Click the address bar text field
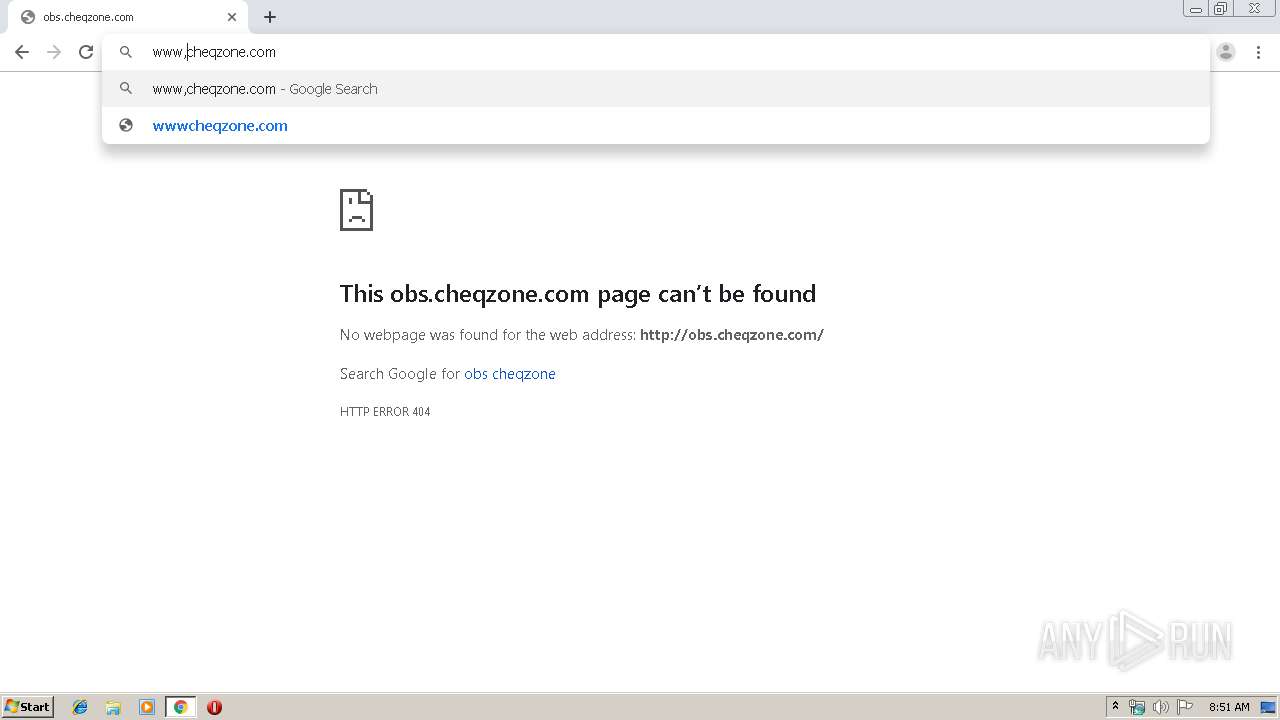This screenshot has height=720, width=1280. point(655,52)
